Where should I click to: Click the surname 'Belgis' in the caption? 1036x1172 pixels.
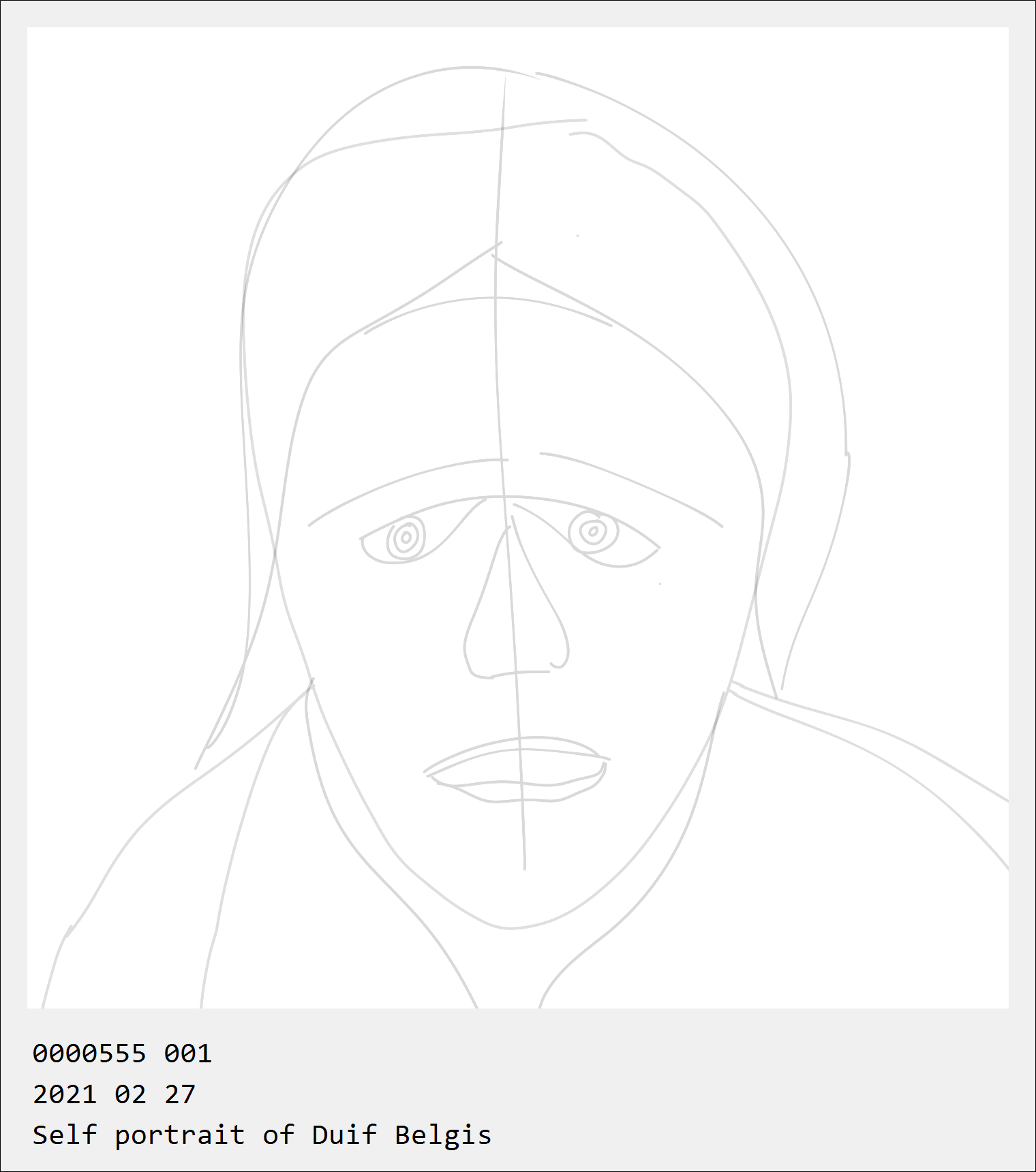(x=443, y=1135)
